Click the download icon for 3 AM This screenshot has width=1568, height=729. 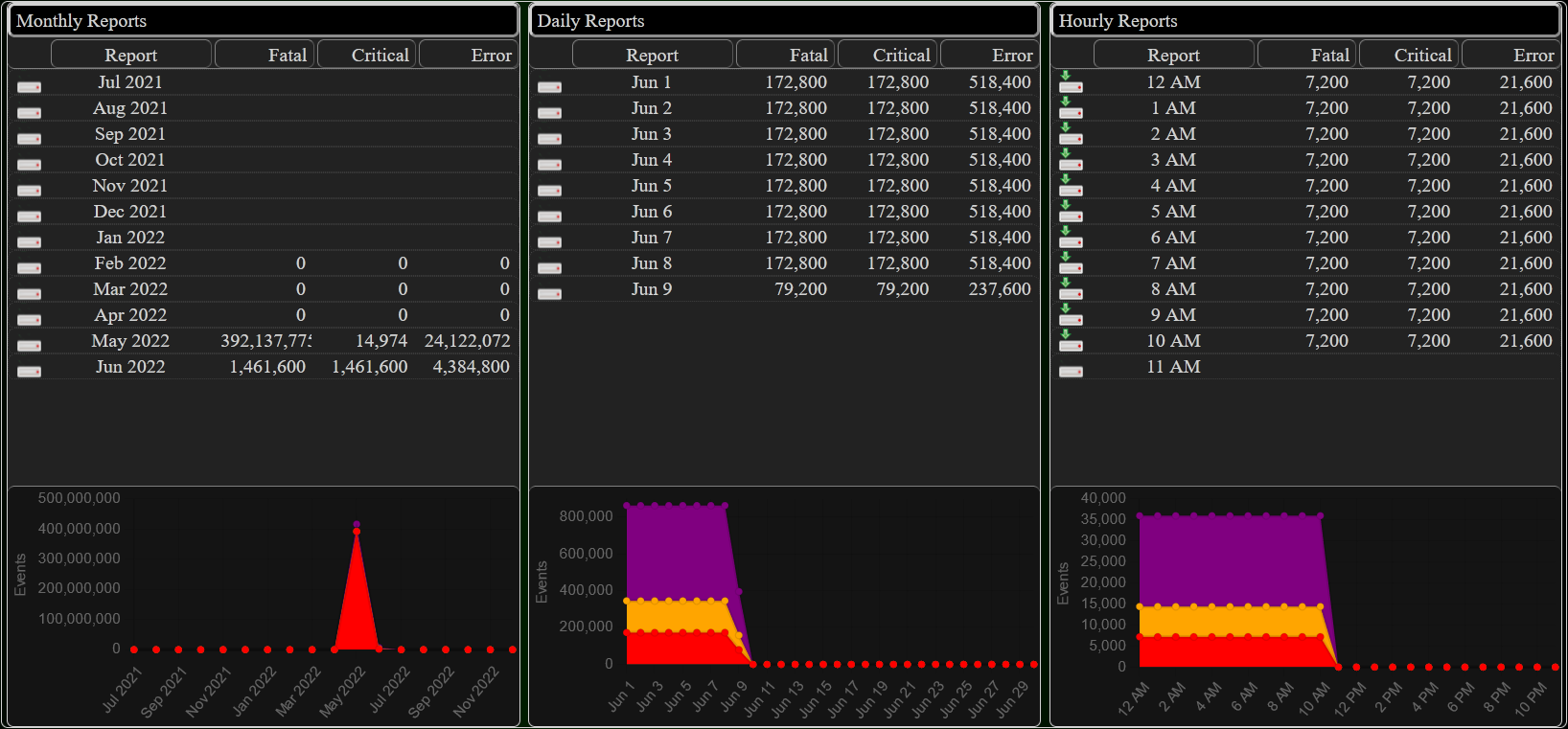coord(1071,160)
